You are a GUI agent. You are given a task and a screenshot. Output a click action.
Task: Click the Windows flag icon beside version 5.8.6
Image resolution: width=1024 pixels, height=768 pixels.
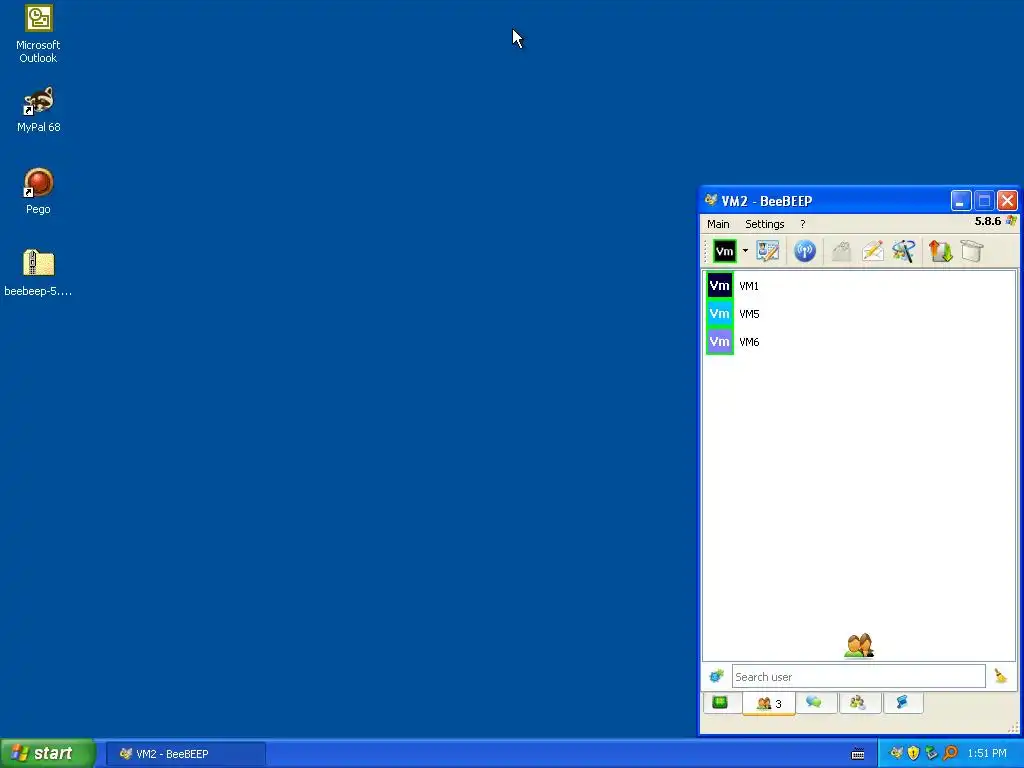(1011, 221)
